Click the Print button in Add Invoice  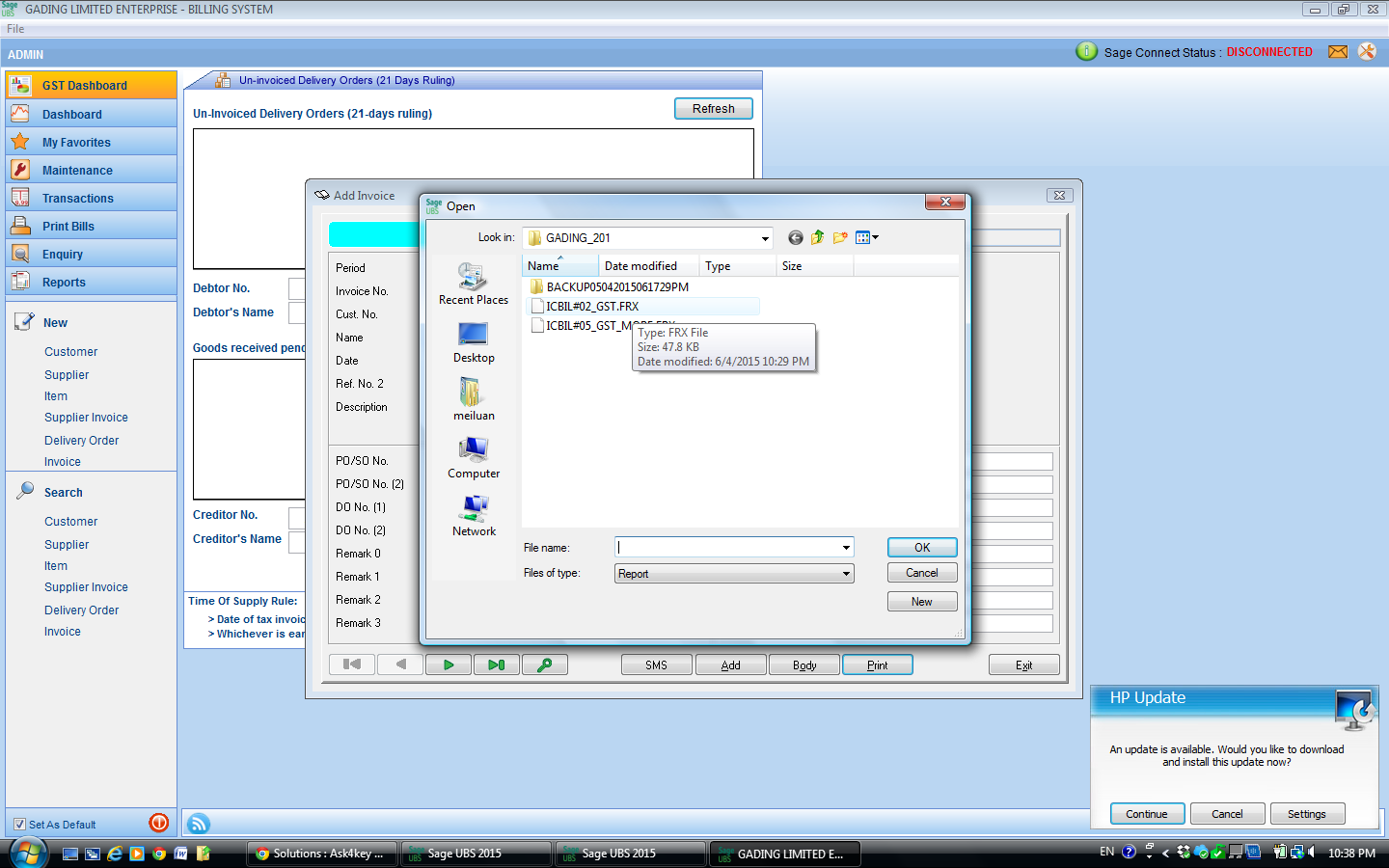pyautogui.click(x=878, y=665)
